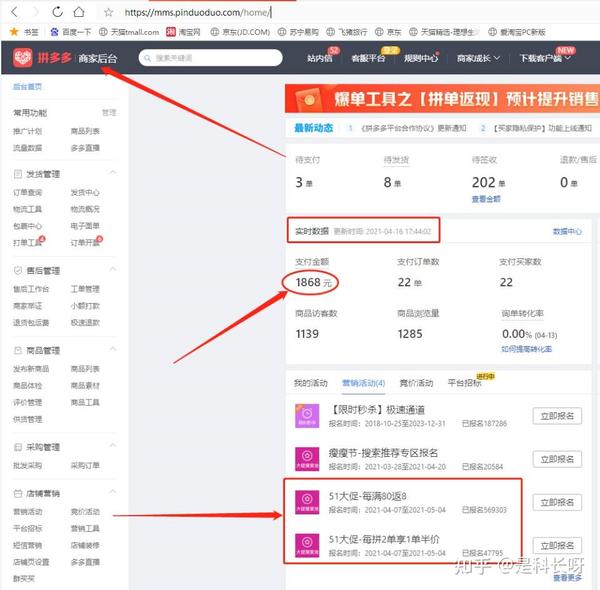Switch to 平台招标 tab
Image resolution: width=600 pixels, height=590 pixels.
pos(465,383)
